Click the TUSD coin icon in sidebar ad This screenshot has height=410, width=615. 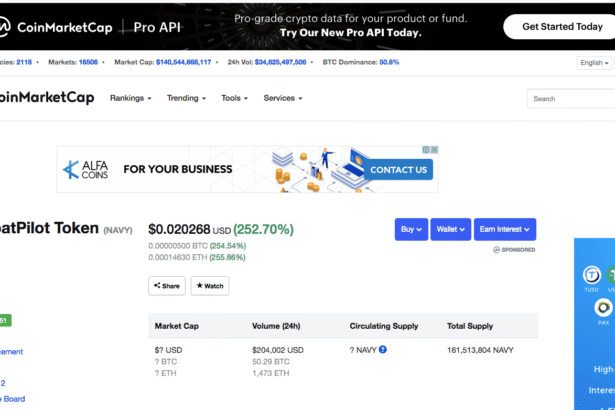click(x=591, y=275)
